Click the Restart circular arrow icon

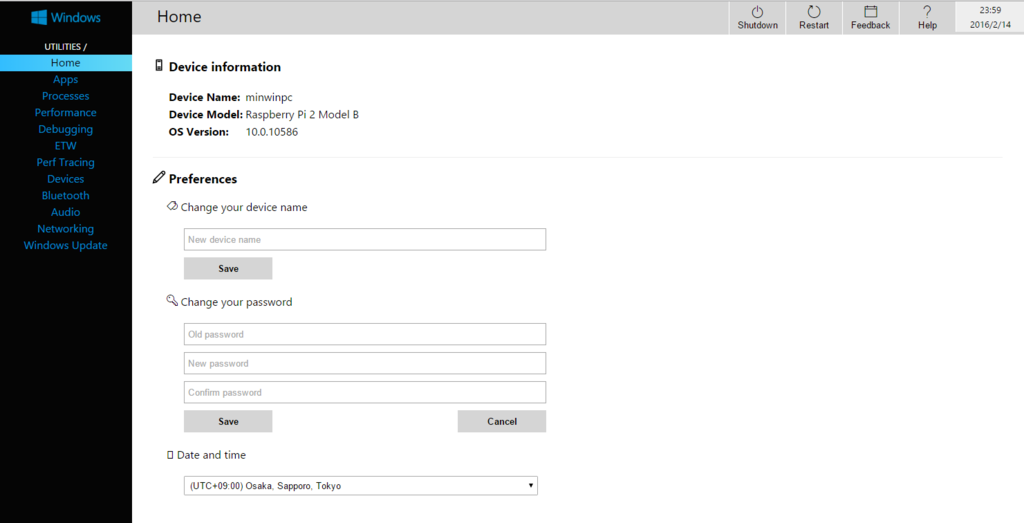(x=814, y=12)
